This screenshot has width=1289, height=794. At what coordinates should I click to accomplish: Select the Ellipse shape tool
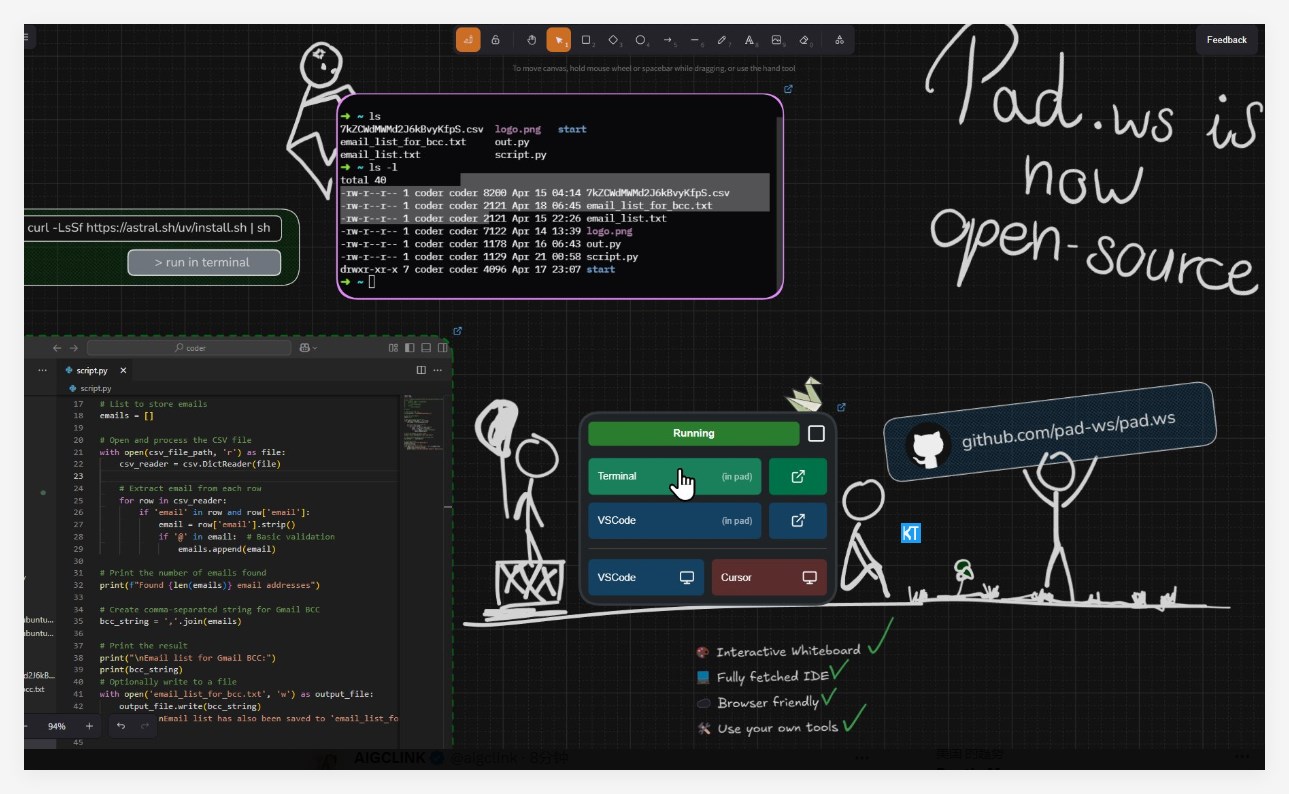tap(640, 40)
